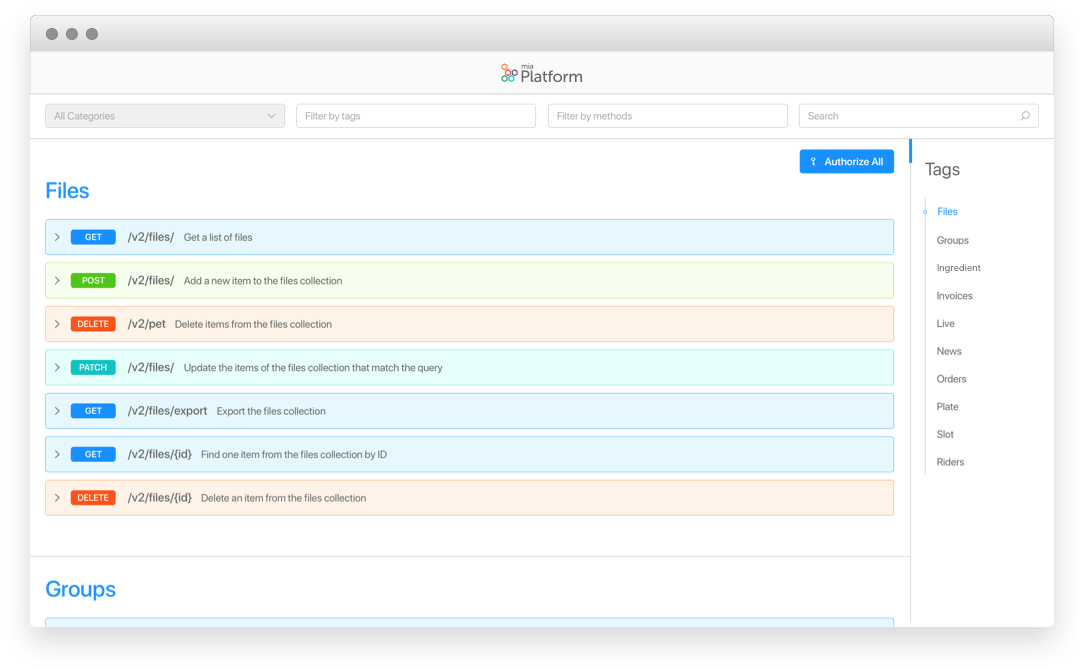The width and height of the screenshot is (1084, 670).
Task: Click the GET badge on /v2/files/{id}
Action: pos(93,454)
